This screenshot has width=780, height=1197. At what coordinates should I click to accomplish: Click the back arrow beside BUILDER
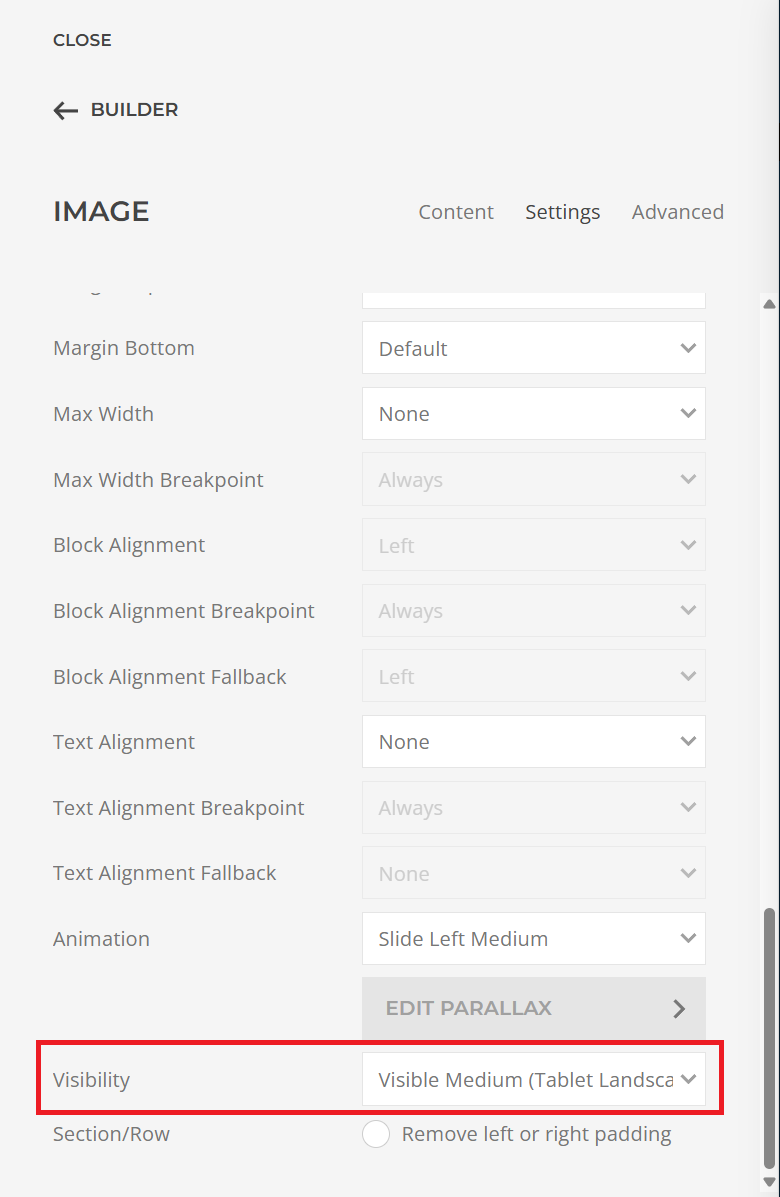click(65, 110)
